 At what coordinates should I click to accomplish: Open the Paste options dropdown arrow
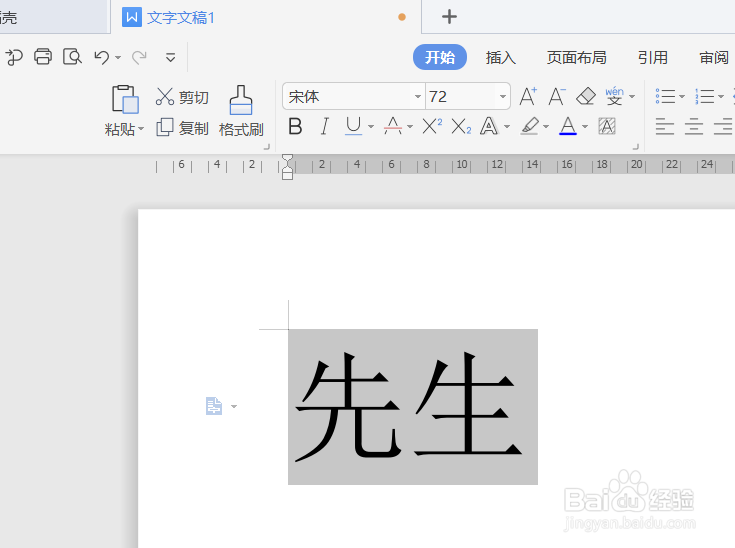coord(141,128)
